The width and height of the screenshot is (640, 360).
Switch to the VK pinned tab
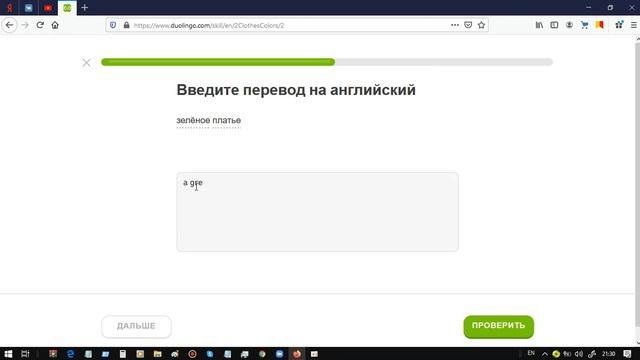click(x=29, y=8)
